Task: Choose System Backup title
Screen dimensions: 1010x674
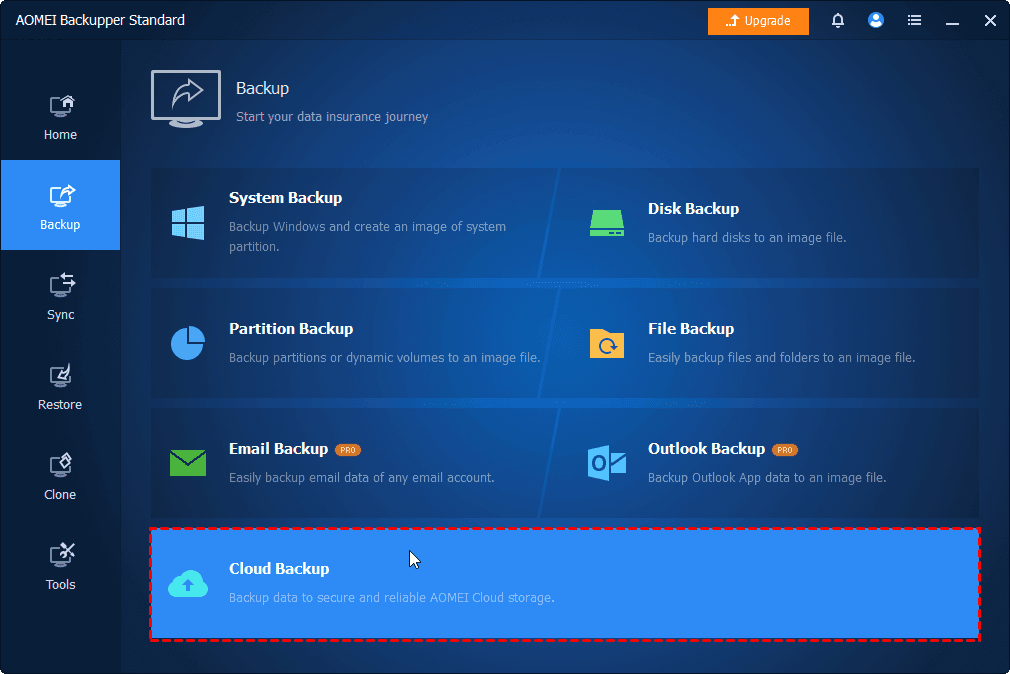Action: [x=285, y=198]
